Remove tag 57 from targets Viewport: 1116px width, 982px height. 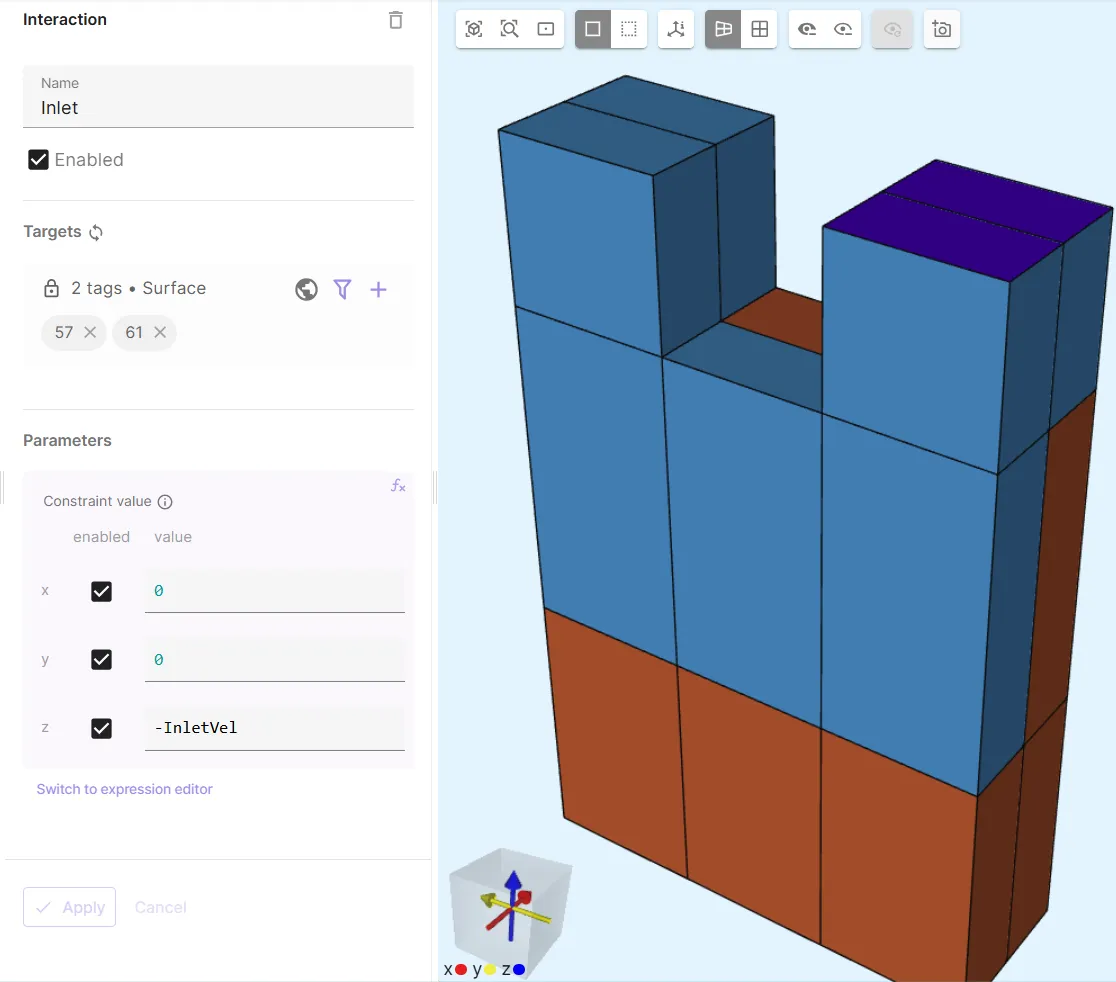click(90, 332)
